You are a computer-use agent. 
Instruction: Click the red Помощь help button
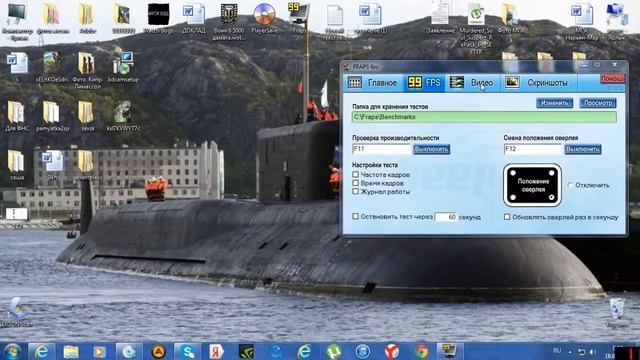[612, 78]
